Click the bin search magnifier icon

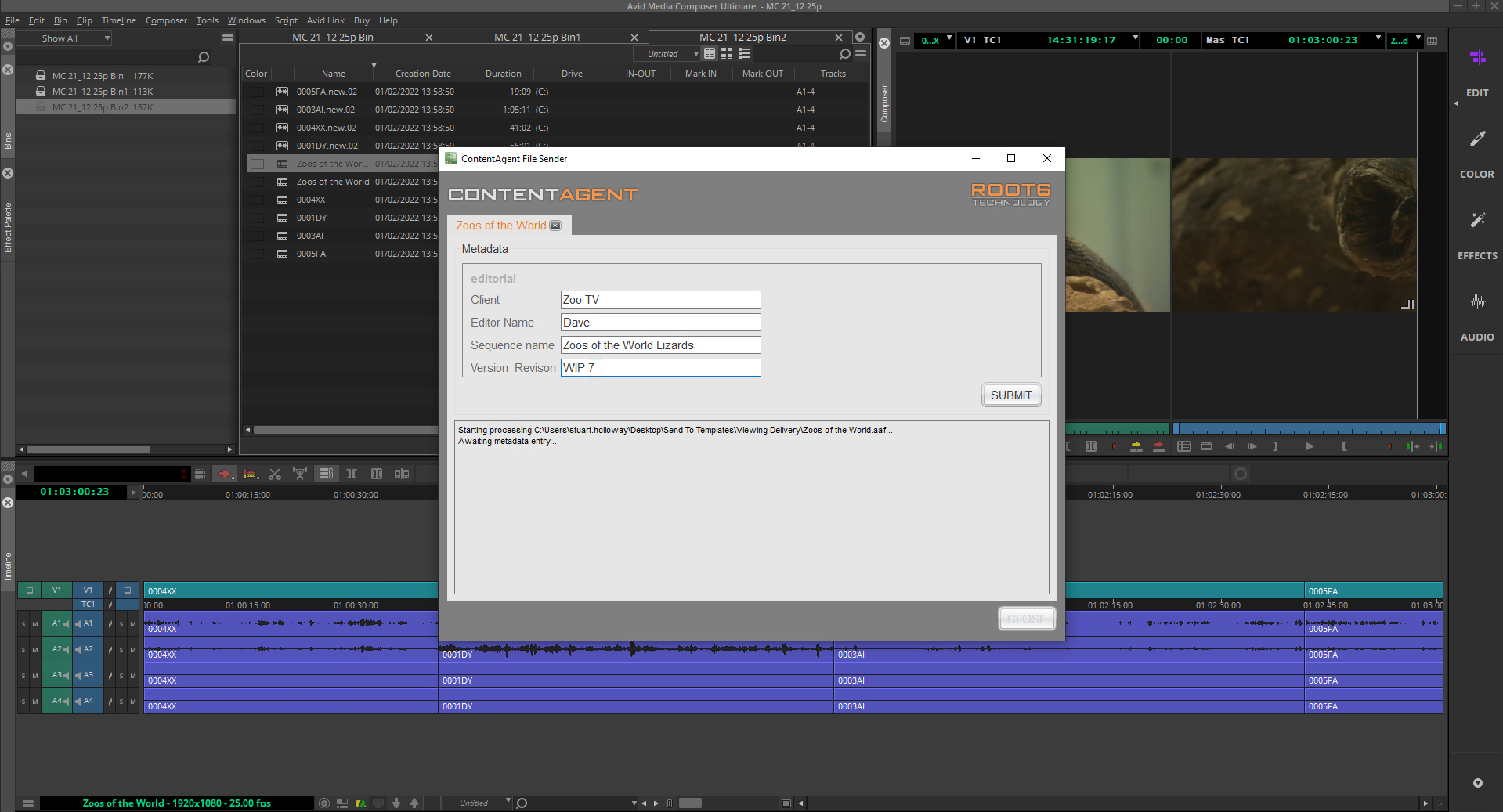844,54
